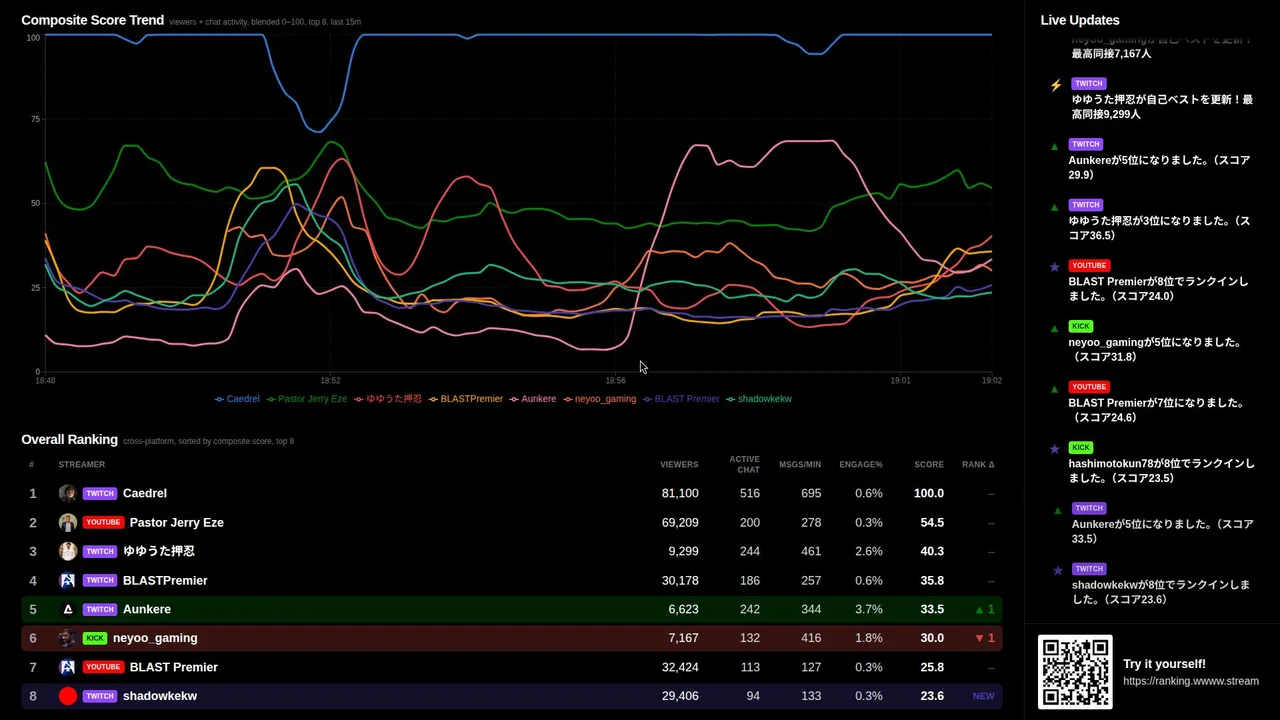Click Caedrel's avatar in the ranking table

pyautogui.click(x=67, y=493)
